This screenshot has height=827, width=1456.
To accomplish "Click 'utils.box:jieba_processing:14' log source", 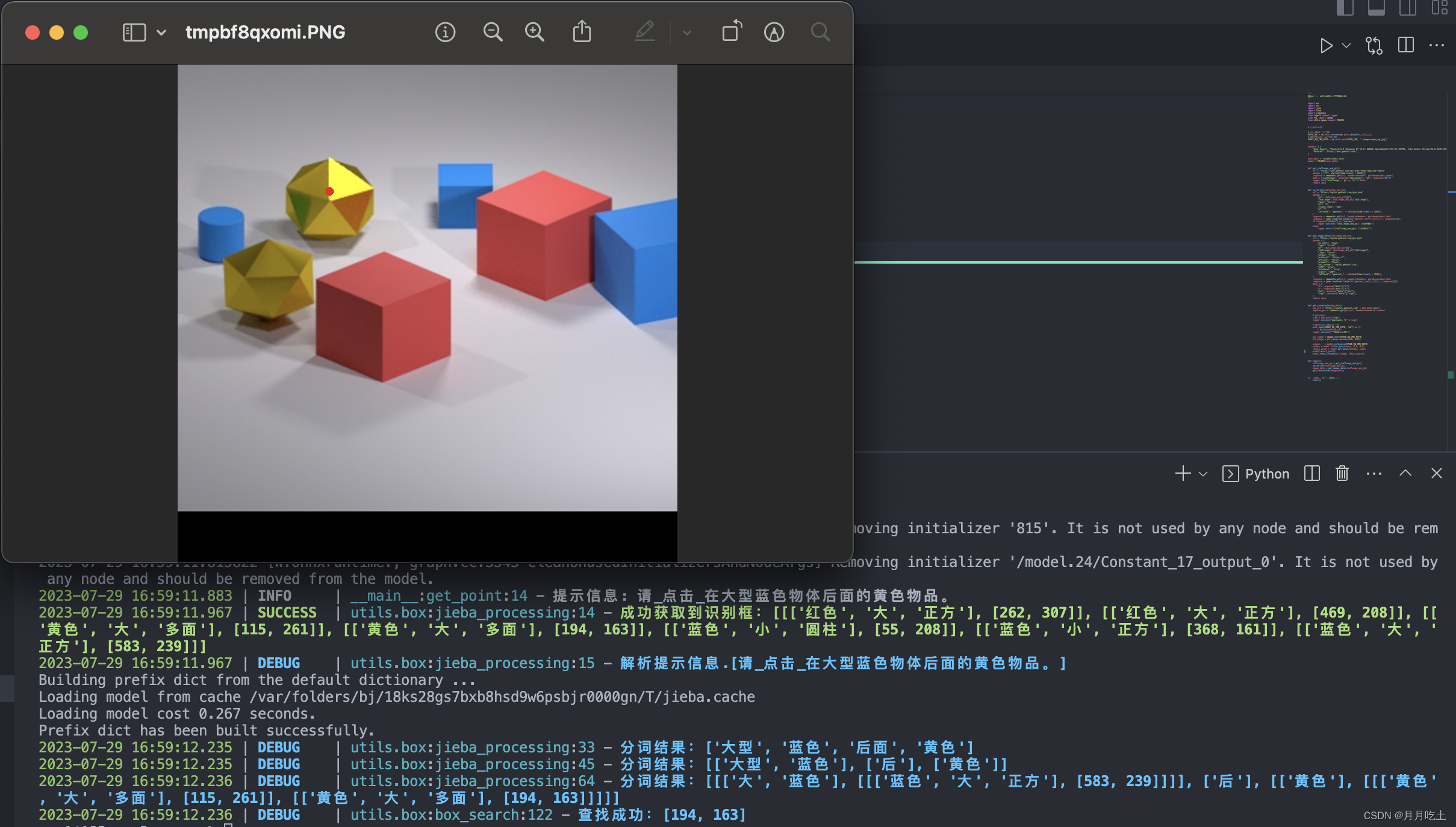I will pyautogui.click(x=473, y=613).
